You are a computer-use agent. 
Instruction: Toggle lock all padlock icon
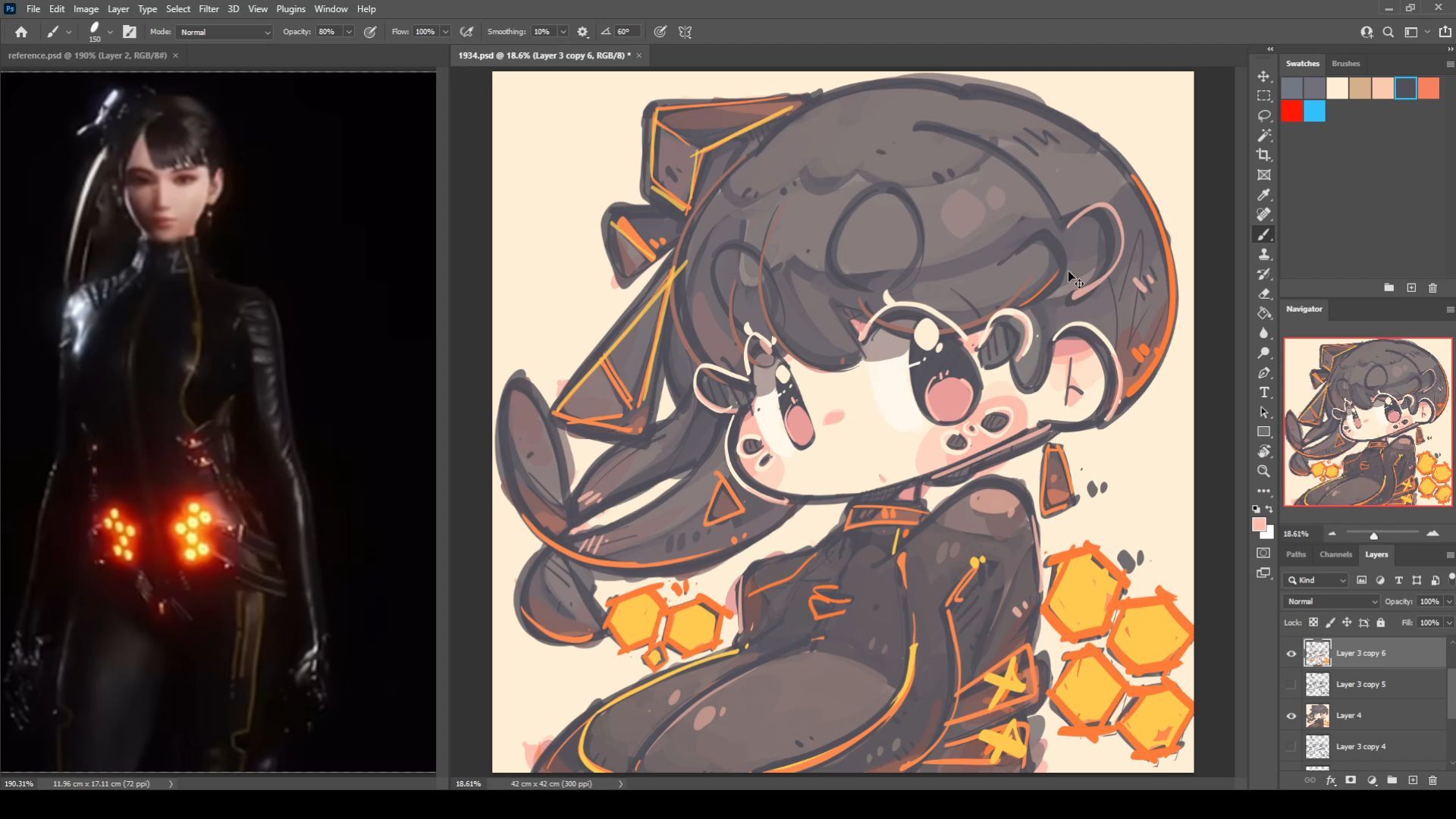tap(1381, 623)
